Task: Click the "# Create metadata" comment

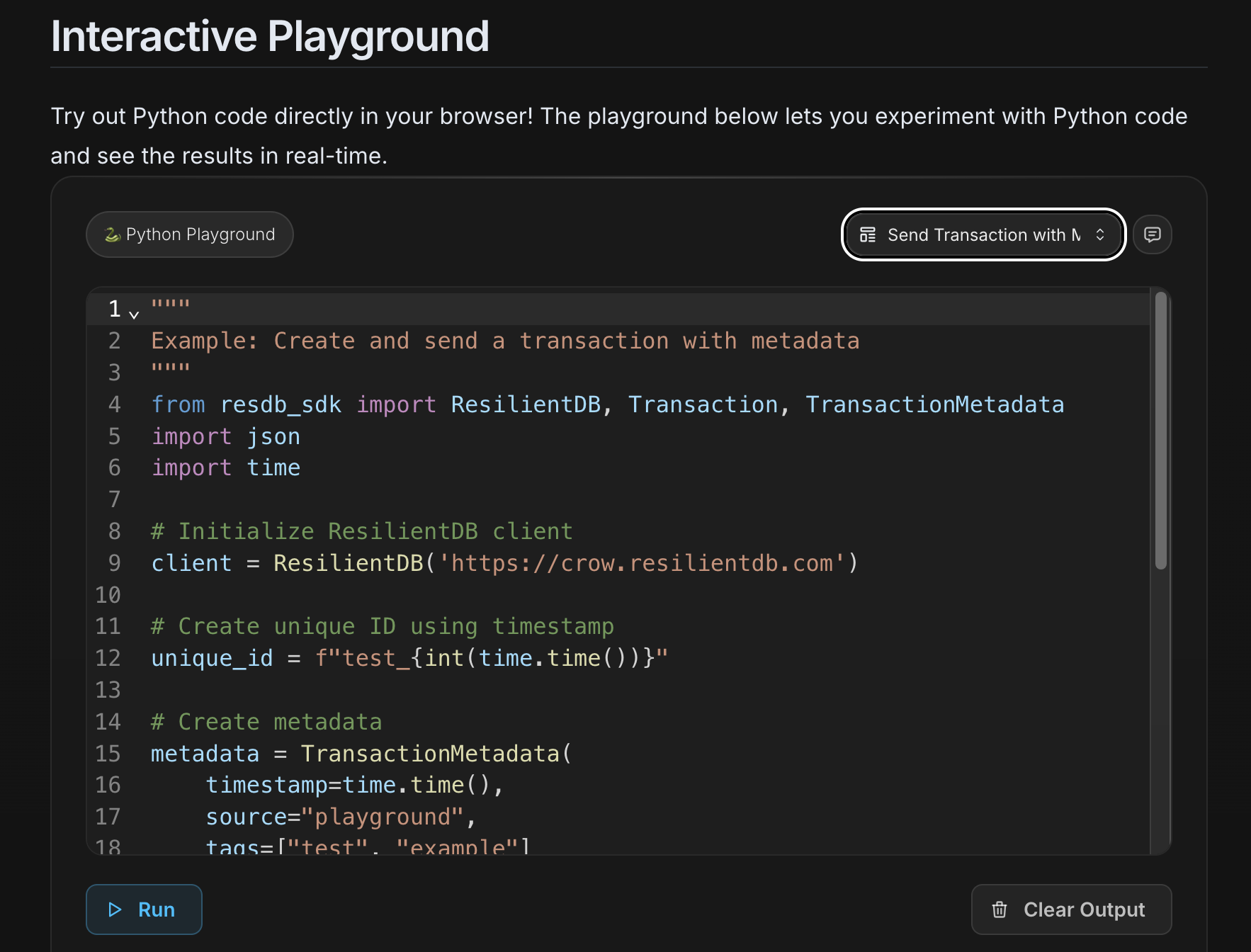Action: point(266,722)
